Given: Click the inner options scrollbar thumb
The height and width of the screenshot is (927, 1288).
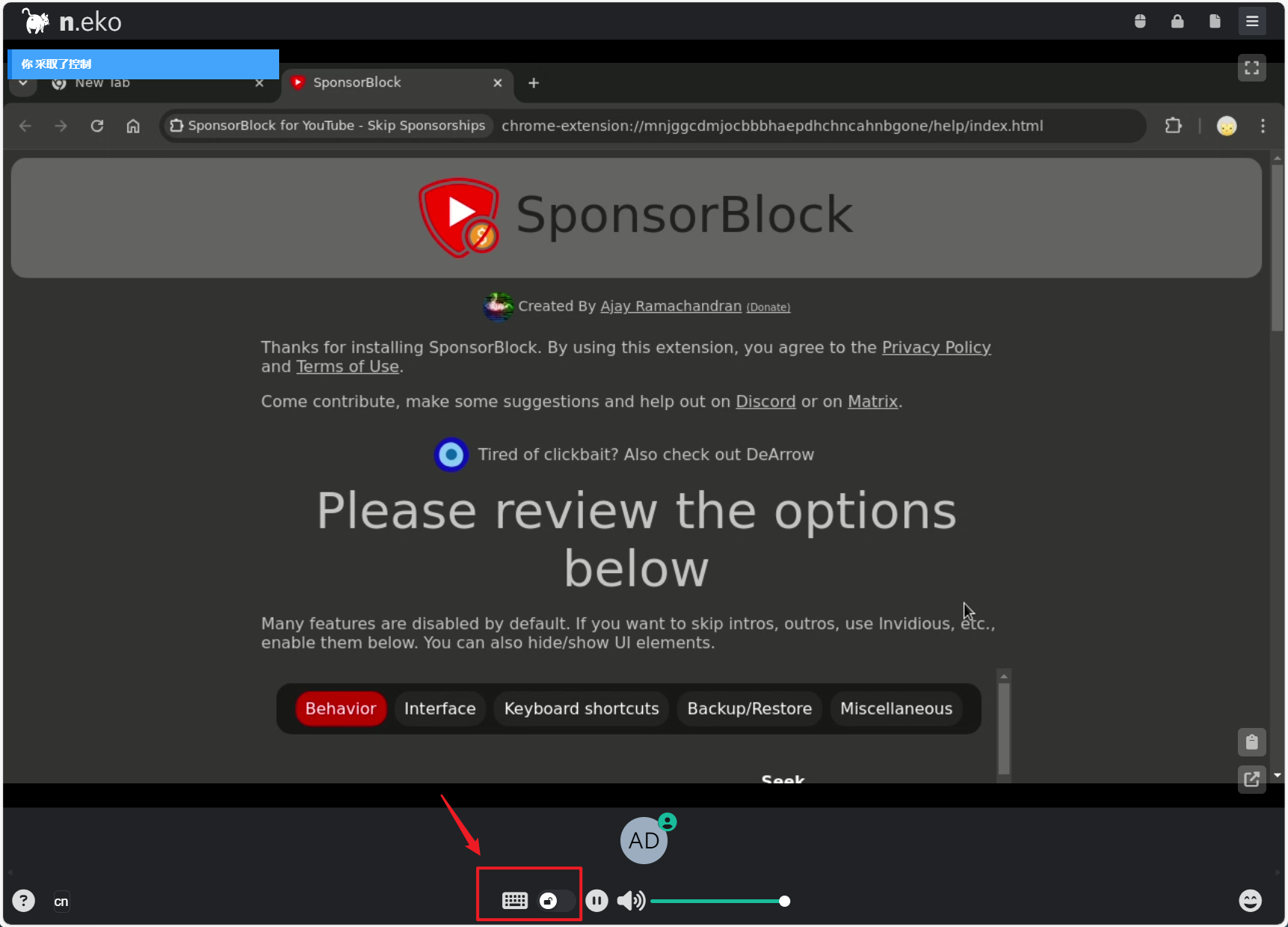Looking at the screenshot, I should [x=1004, y=729].
